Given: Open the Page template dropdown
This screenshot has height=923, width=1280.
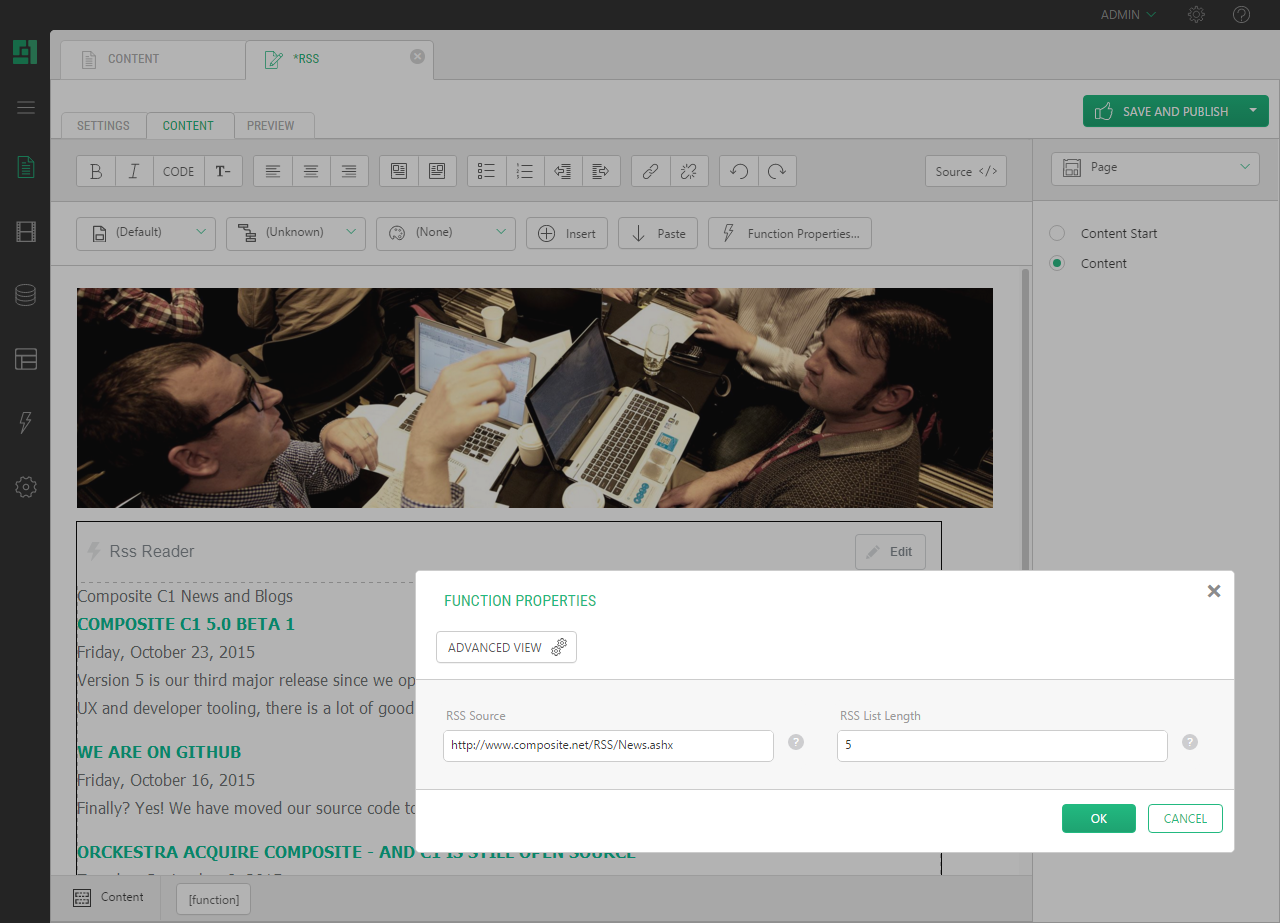Looking at the screenshot, I should 1155,168.
